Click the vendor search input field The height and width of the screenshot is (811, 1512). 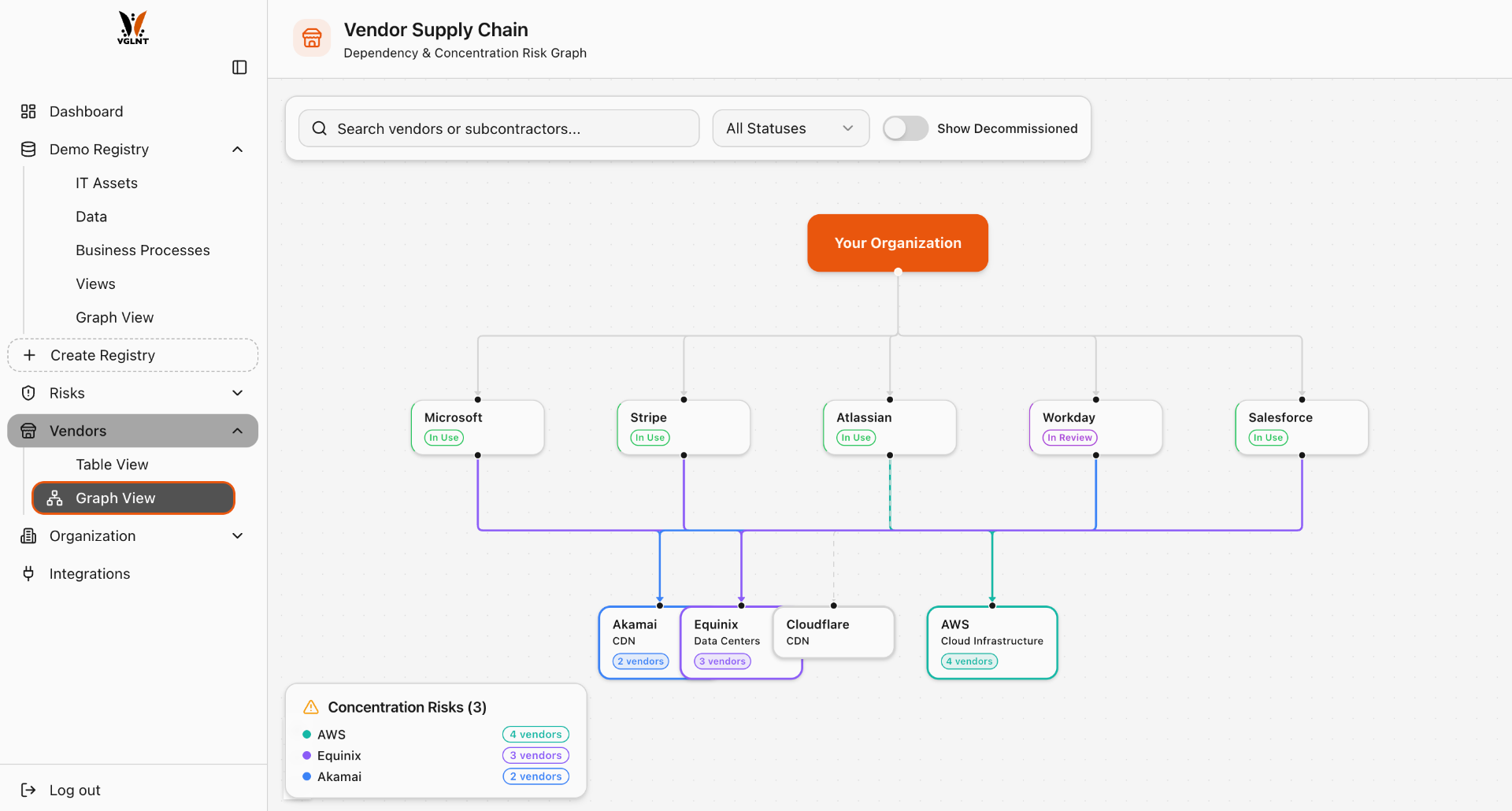click(498, 128)
